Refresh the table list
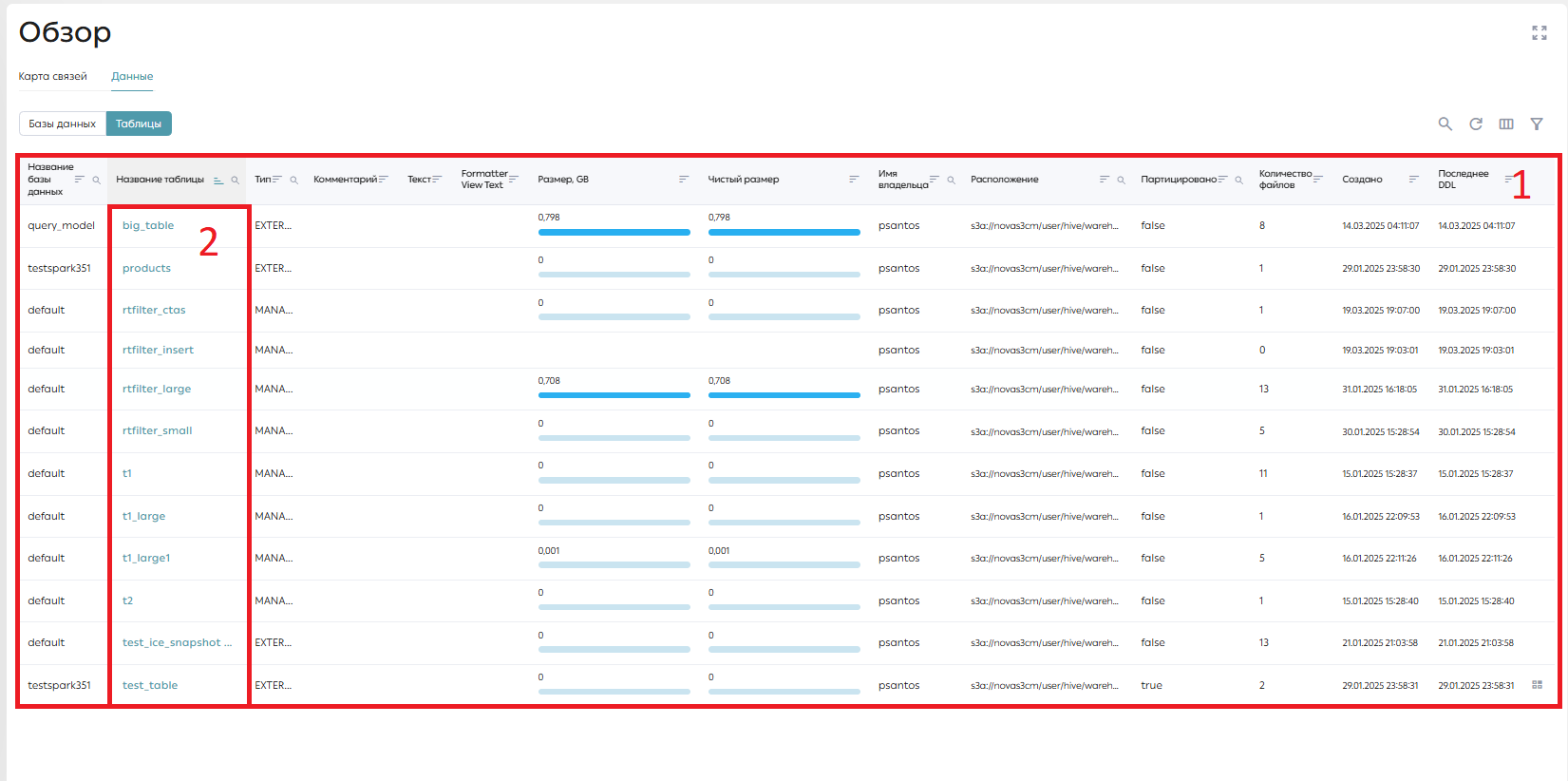The height and width of the screenshot is (781, 1568). pos(1476,124)
